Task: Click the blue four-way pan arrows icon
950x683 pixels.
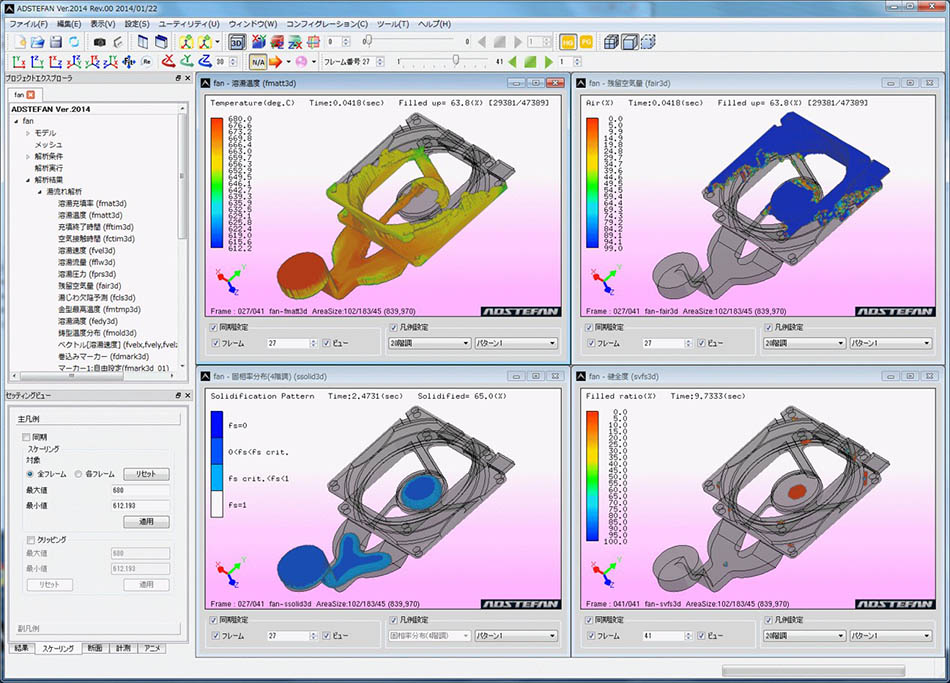Action: point(128,61)
